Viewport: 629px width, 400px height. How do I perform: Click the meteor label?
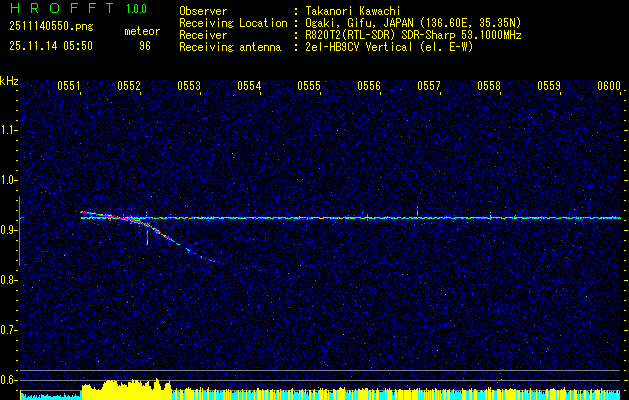142,31
